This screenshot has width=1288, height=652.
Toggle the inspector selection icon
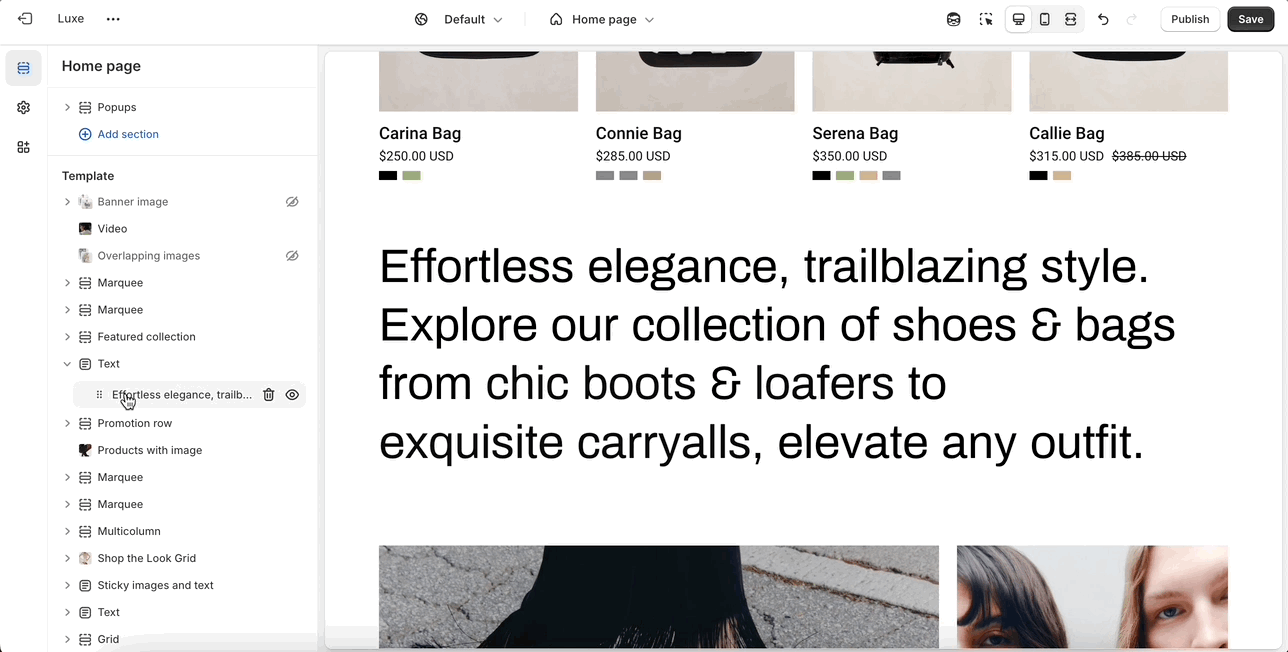tap(986, 19)
